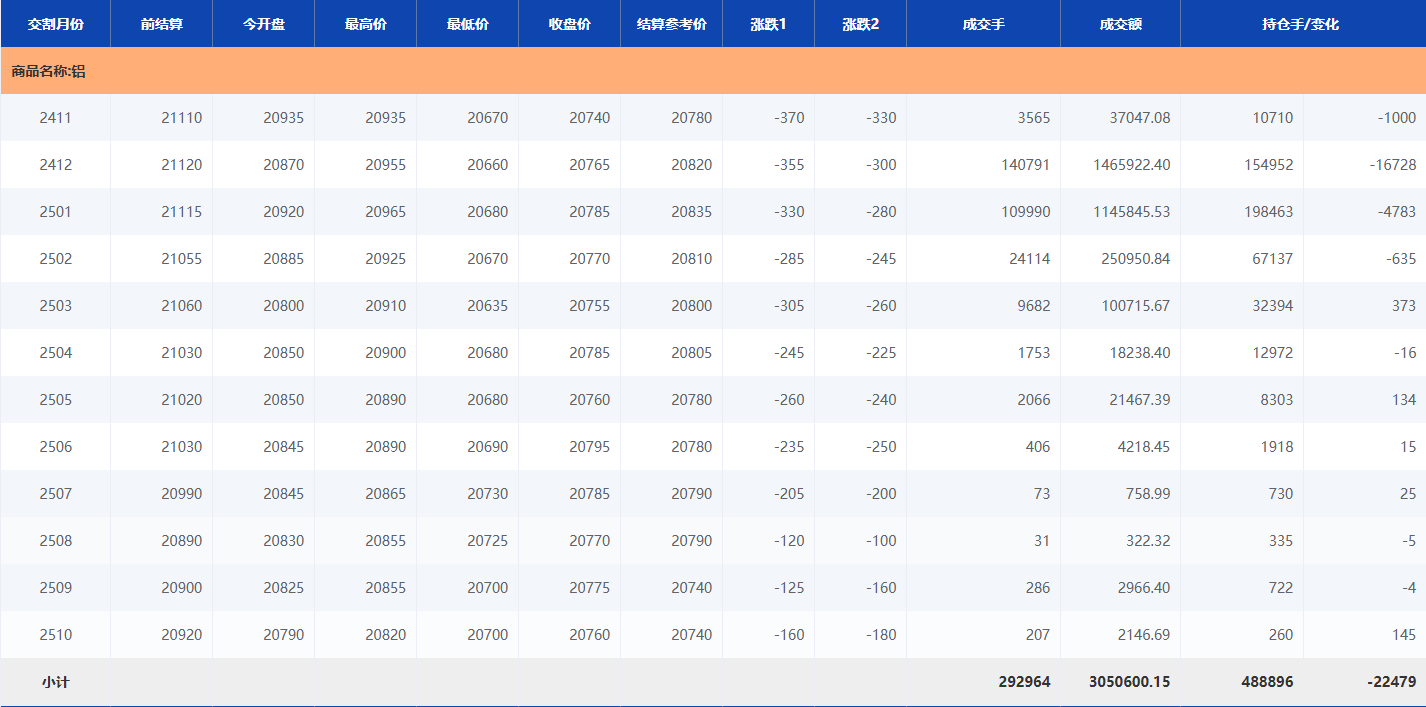The image size is (1426, 707).
Task: Select the turnover value 1465922.40
Action: point(1132,165)
